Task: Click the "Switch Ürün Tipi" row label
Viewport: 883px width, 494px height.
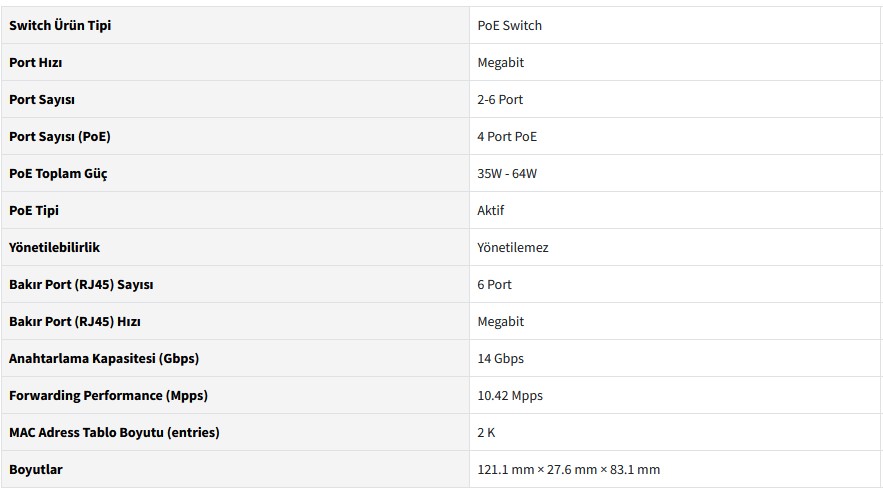Action: (x=60, y=25)
